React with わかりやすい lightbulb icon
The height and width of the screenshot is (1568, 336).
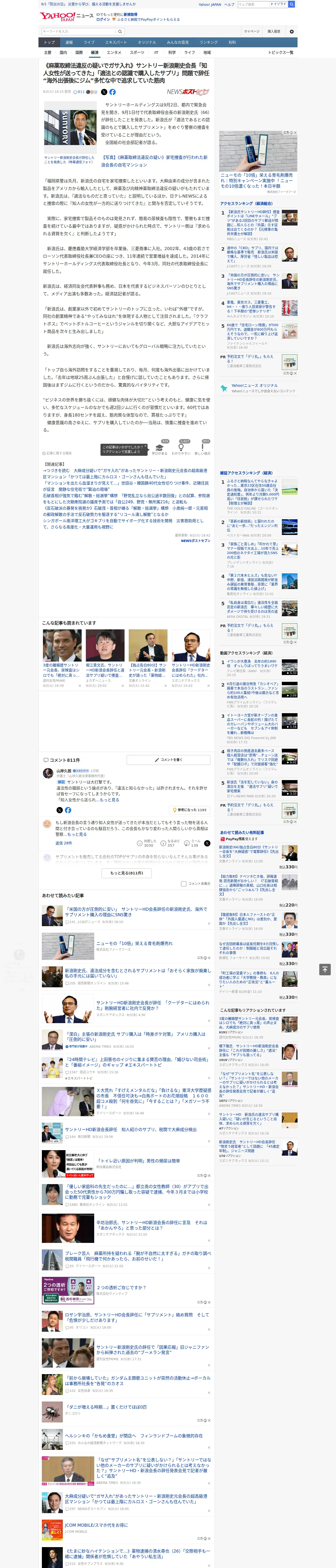(181, 447)
